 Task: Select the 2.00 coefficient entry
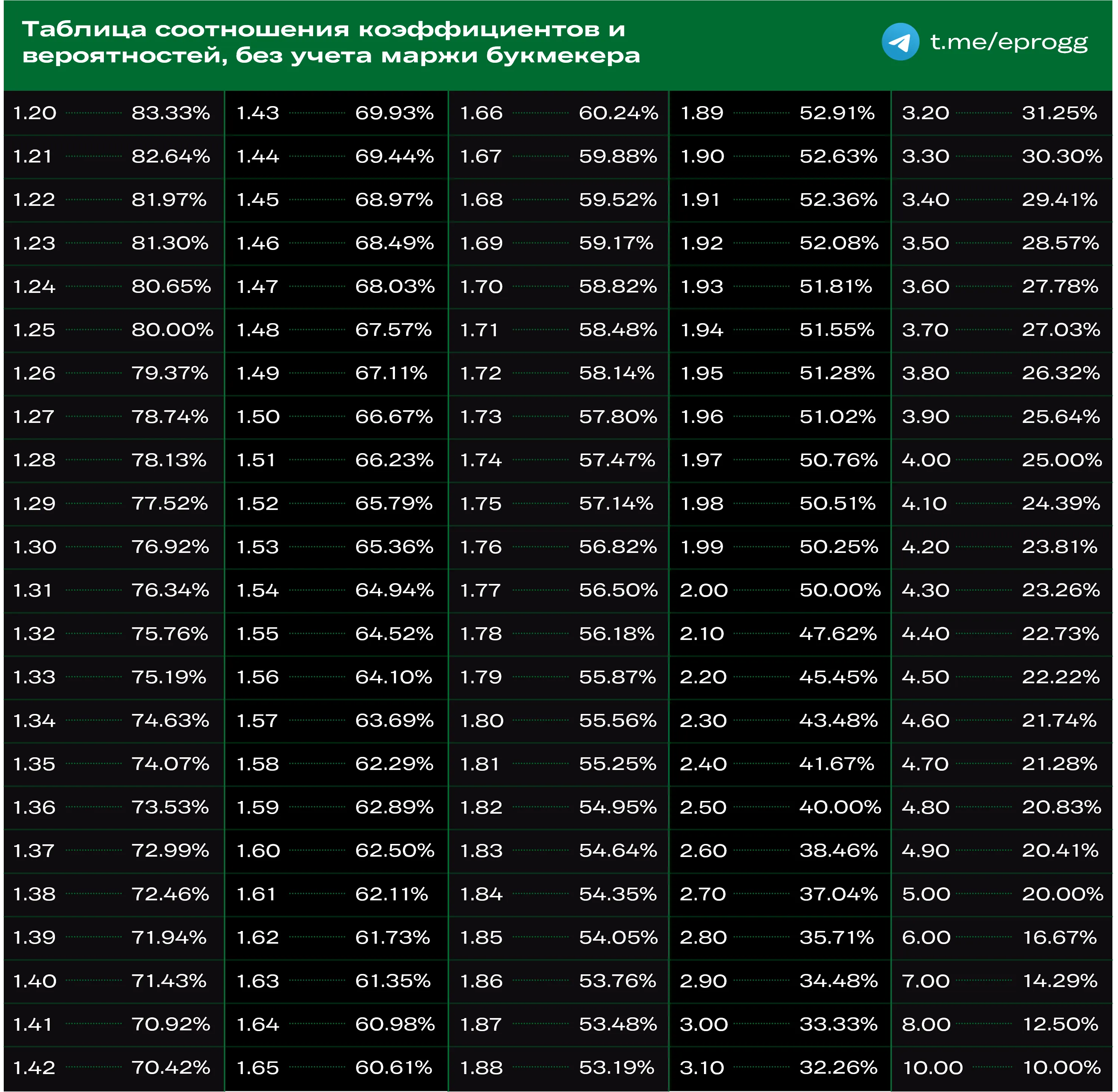[704, 590]
